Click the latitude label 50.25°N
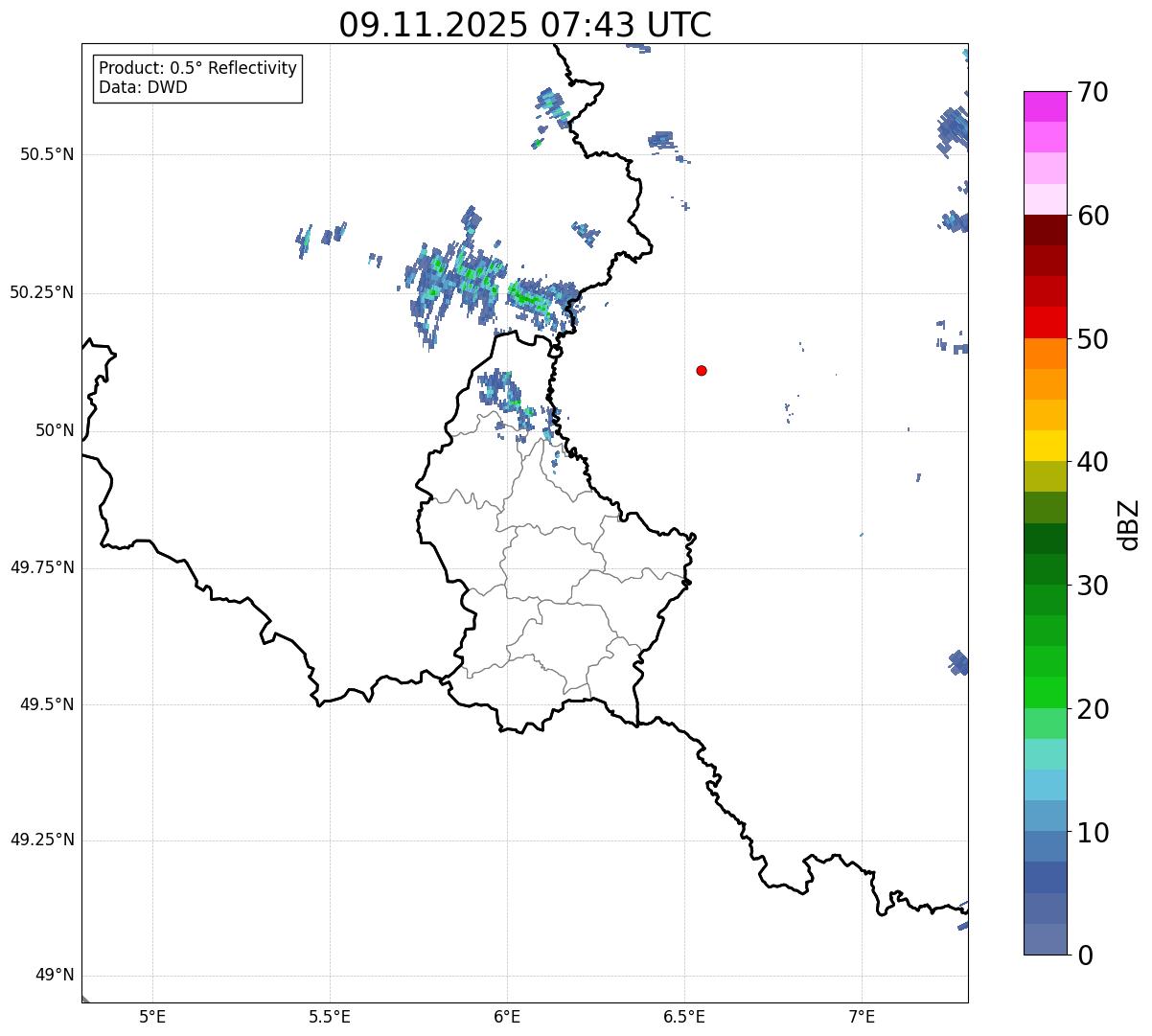1152x1036 pixels. pyautogui.click(x=42, y=292)
